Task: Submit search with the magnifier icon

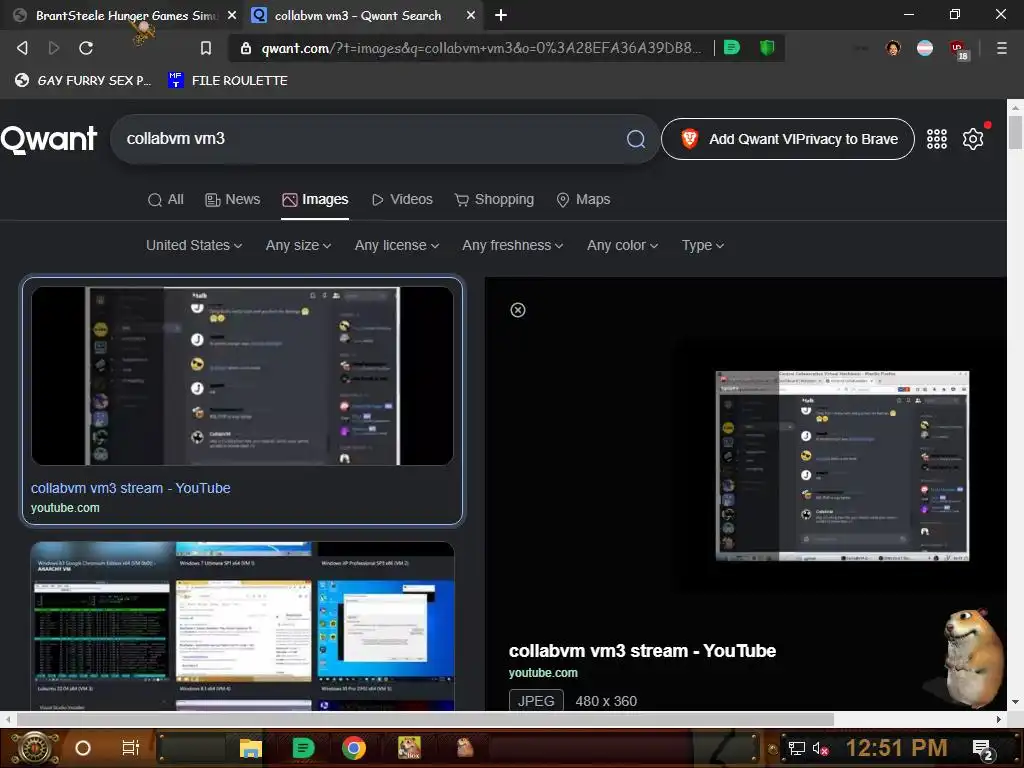Action: [x=635, y=138]
